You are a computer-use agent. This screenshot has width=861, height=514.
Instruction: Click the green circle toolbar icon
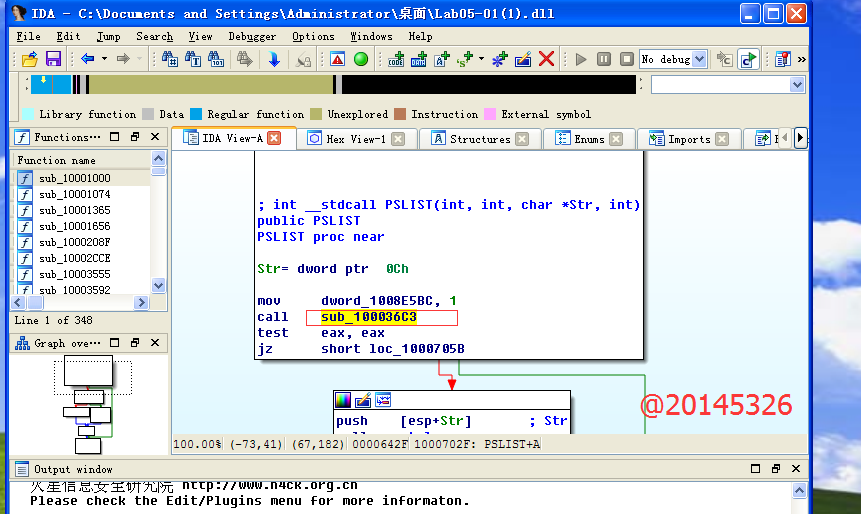(x=361, y=60)
